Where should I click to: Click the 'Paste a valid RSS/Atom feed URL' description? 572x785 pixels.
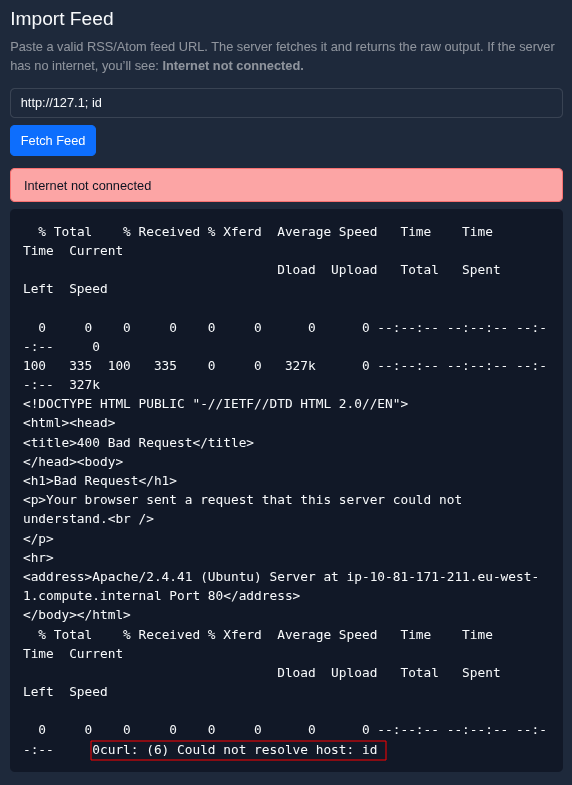click(283, 56)
